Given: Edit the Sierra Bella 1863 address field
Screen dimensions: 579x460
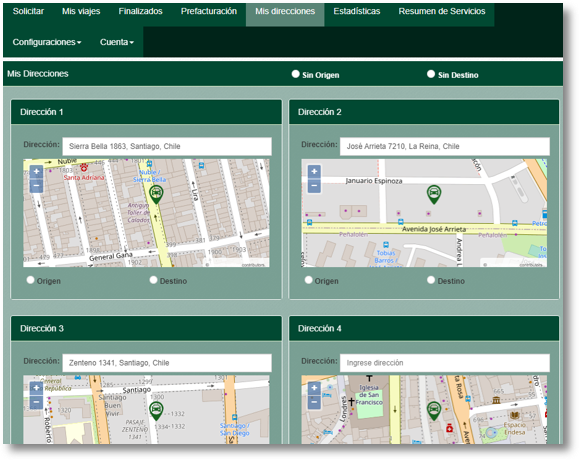Looking at the screenshot, I should (x=167, y=146).
